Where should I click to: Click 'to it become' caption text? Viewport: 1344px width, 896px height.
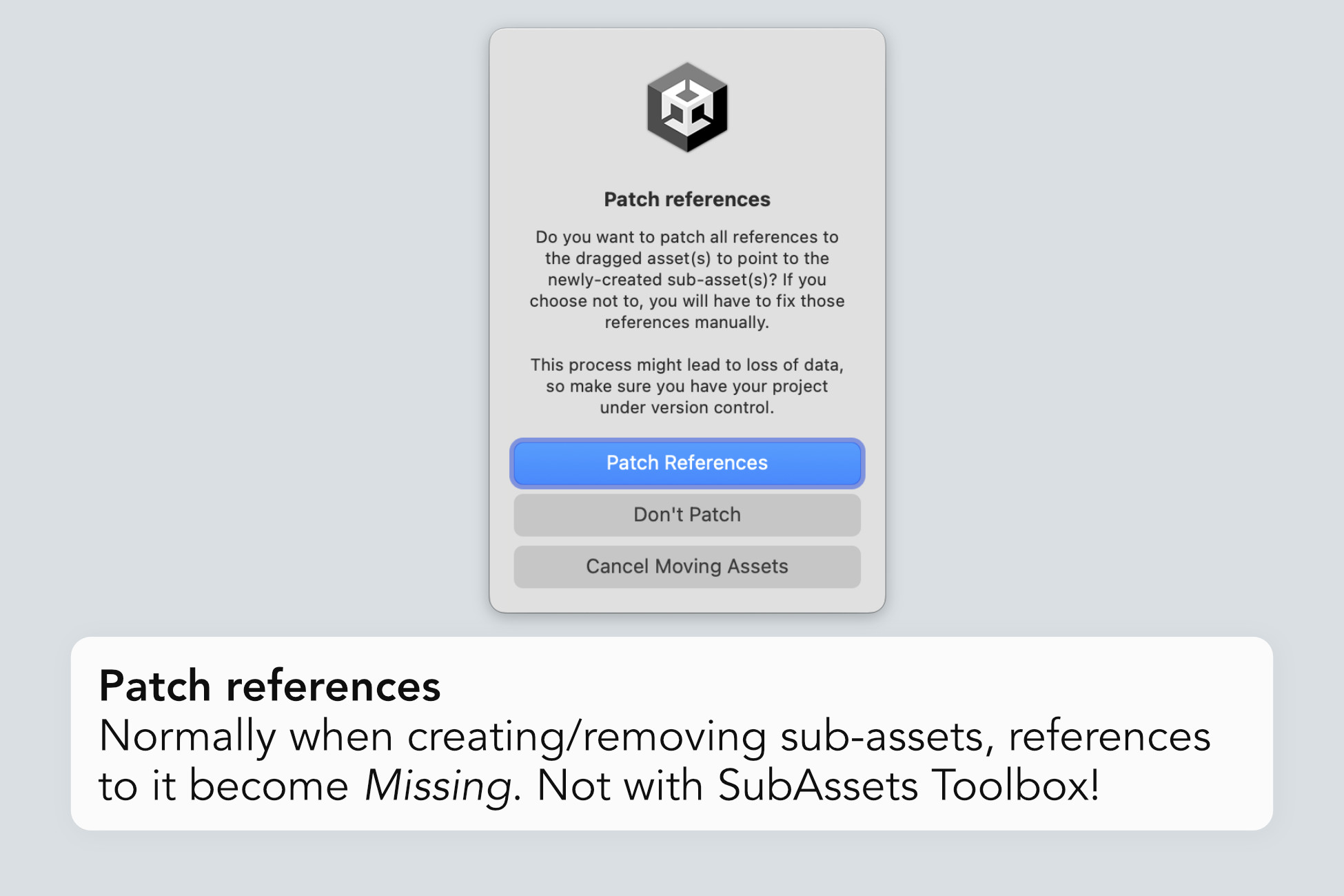tap(223, 786)
